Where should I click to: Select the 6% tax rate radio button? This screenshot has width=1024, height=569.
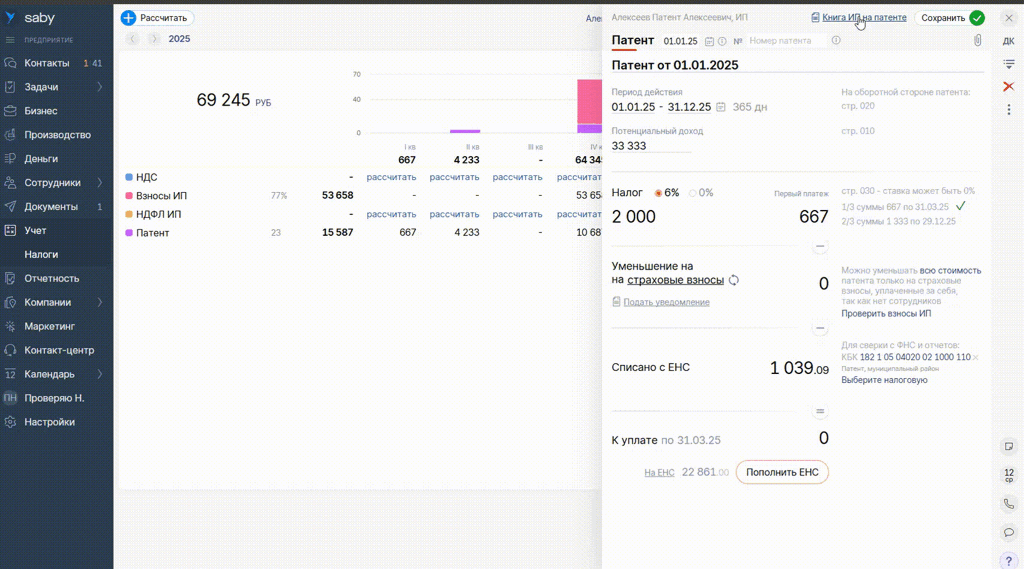coord(658,193)
